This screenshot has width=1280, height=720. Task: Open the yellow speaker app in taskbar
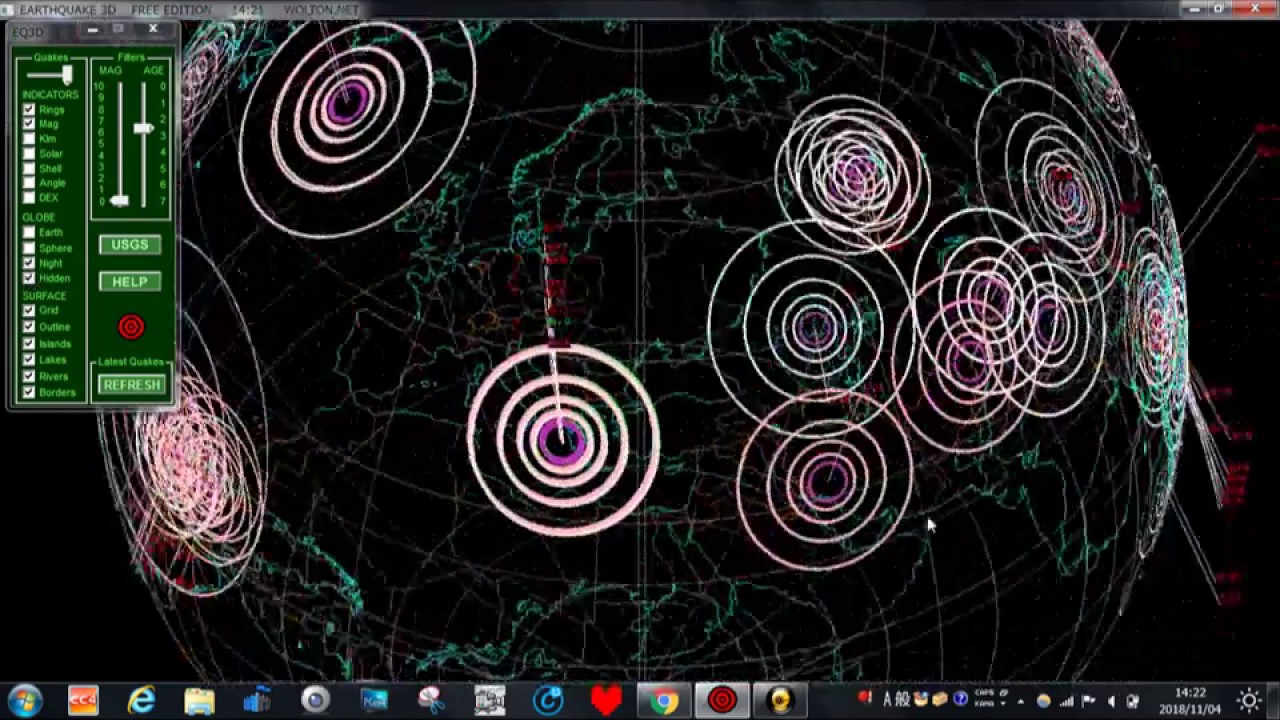point(780,701)
